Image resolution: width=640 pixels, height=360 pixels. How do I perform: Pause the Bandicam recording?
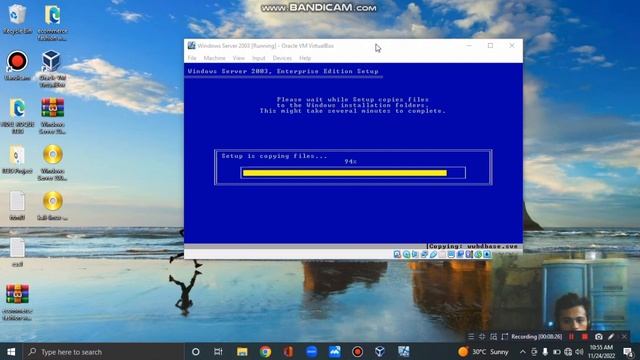pyautogui.click(x=571, y=337)
